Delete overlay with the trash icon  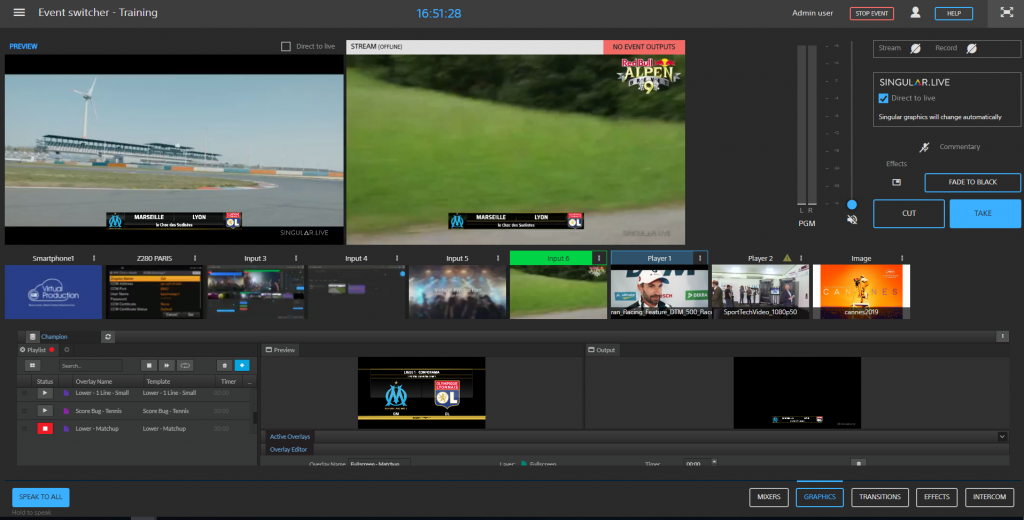(224, 366)
